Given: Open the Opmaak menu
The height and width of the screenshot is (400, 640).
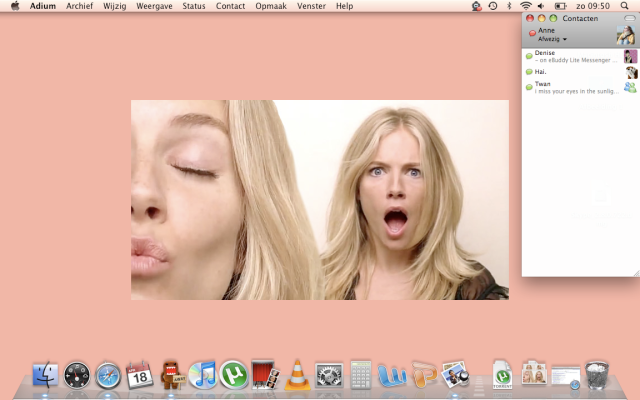Looking at the screenshot, I should pyautogui.click(x=271, y=6).
